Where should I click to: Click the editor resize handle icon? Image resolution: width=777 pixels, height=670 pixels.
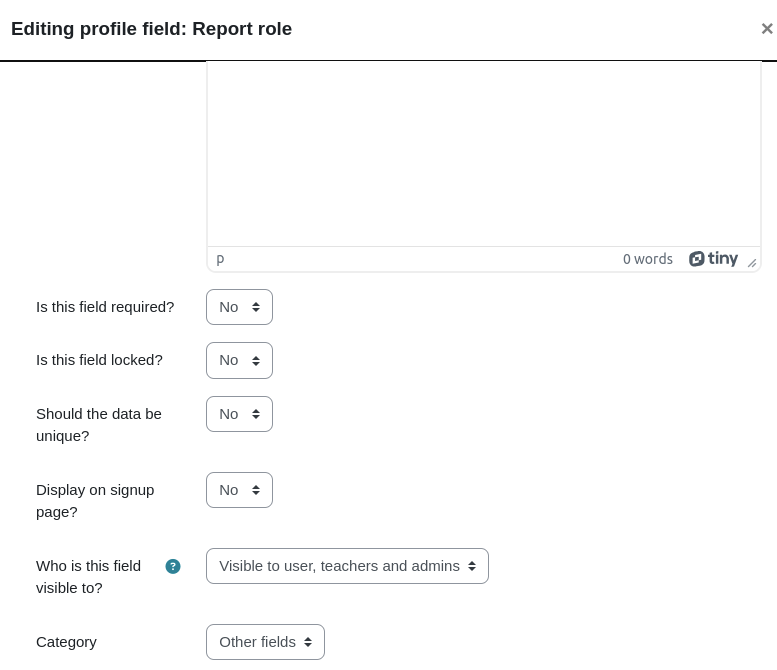tap(752, 263)
